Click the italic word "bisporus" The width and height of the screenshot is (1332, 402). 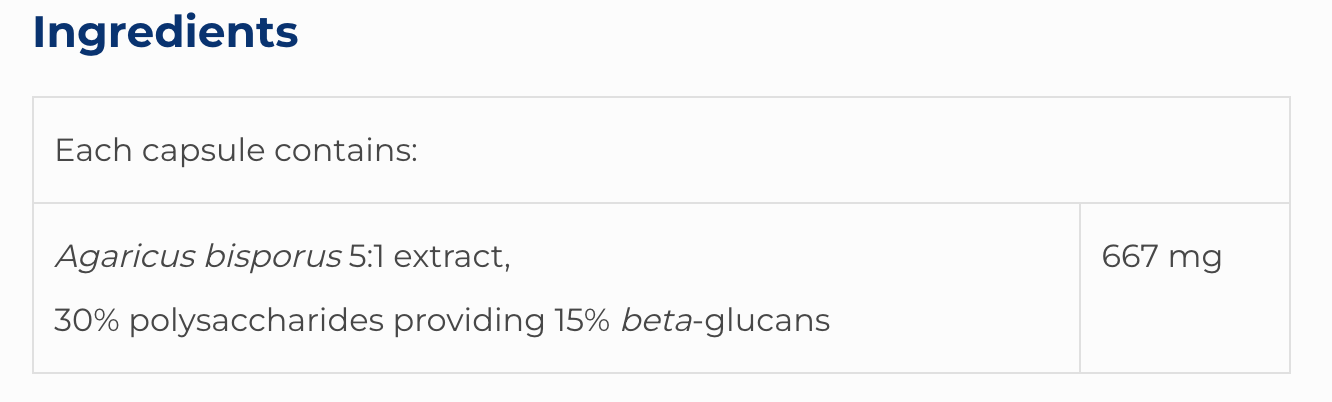click(272, 258)
